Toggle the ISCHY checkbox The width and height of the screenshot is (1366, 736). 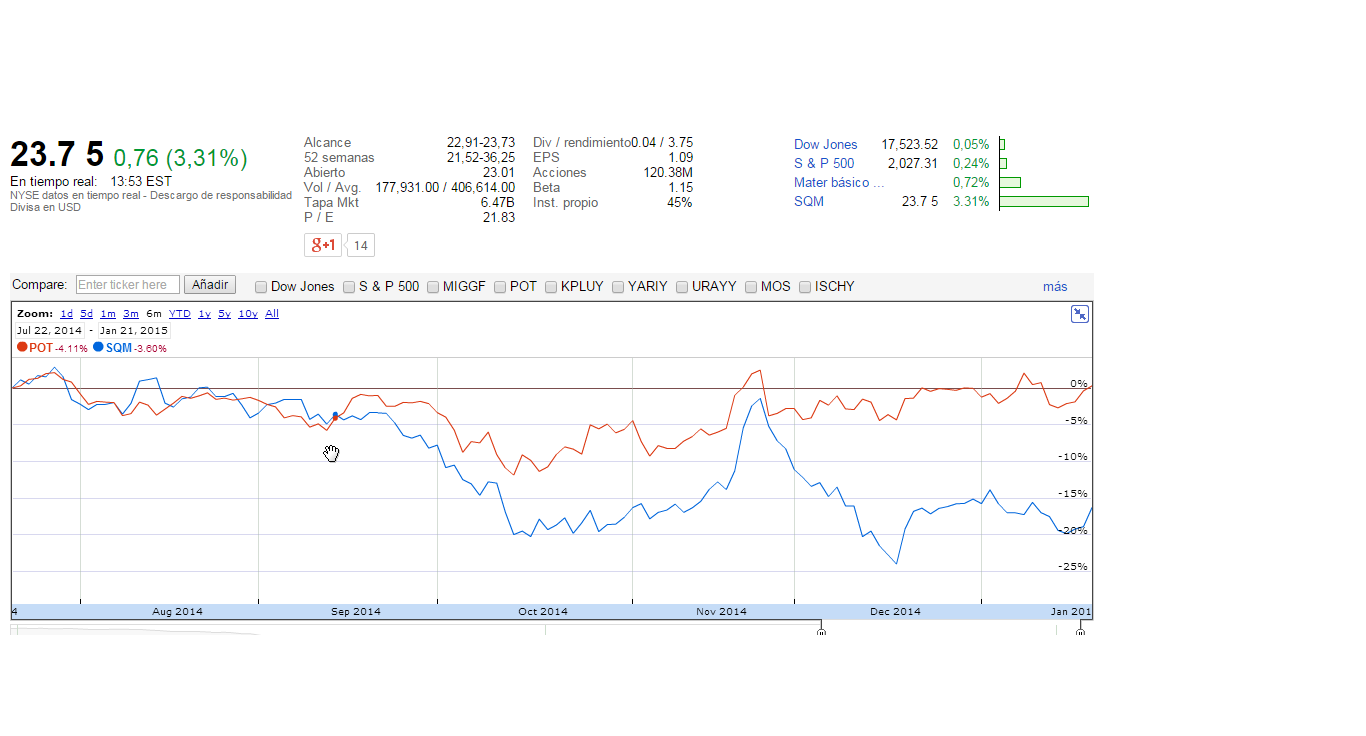[805, 287]
